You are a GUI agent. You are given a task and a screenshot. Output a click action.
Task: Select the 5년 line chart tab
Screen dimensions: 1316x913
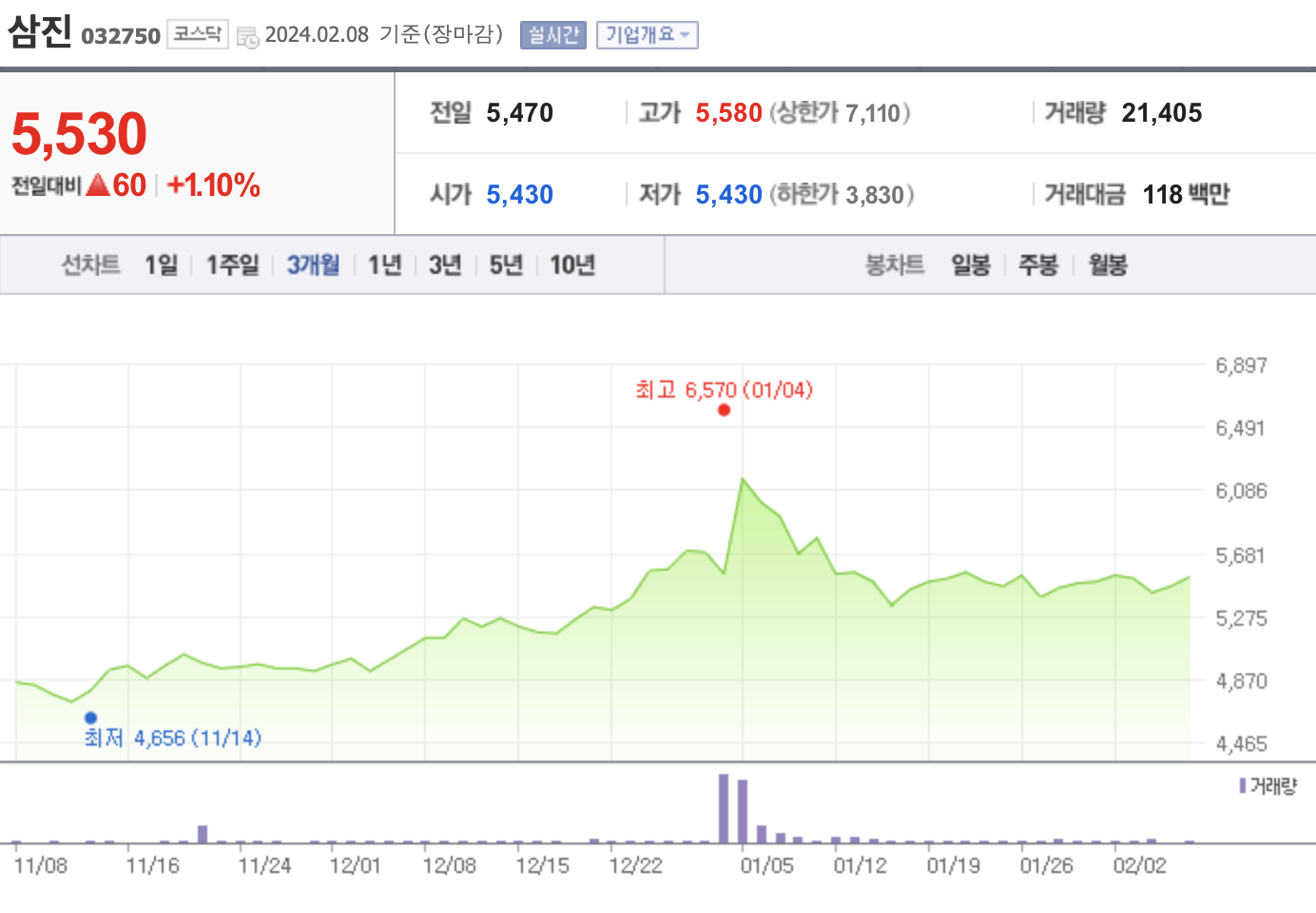pos(506,264)
